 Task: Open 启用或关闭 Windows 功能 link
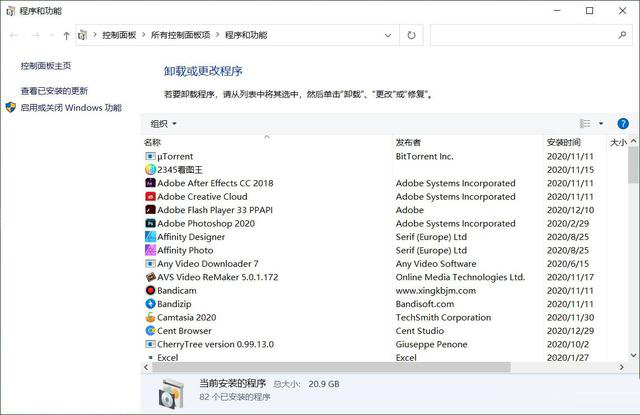point(70,108)
